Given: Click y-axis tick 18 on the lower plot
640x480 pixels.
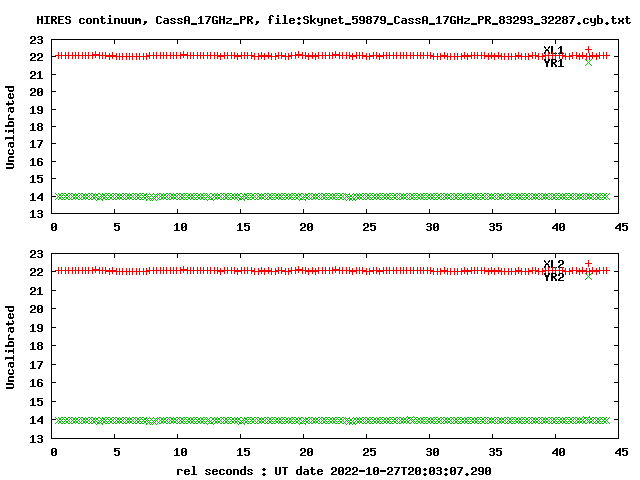Looking at the screenshot, I should pos(36,346).
